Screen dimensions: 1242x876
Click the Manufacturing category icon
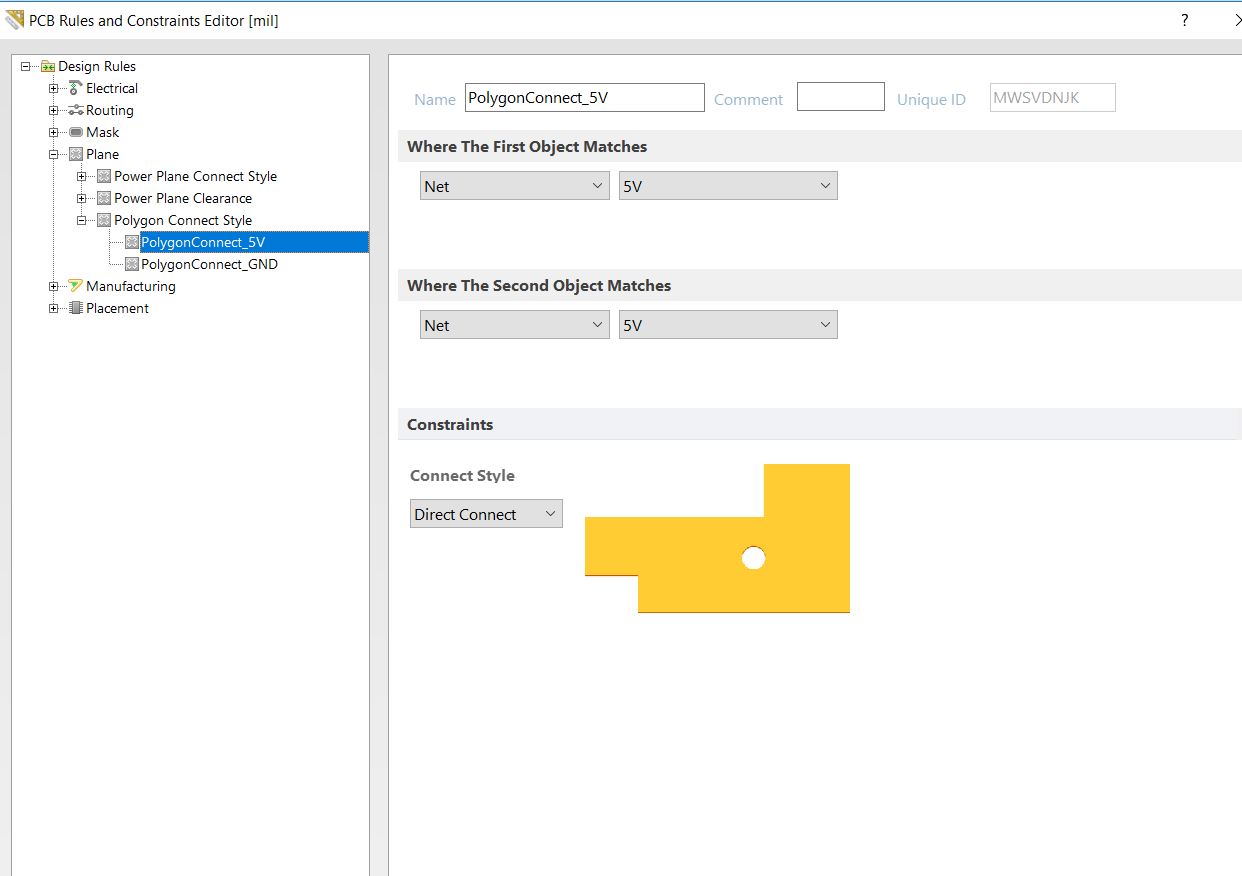(76, 286)
